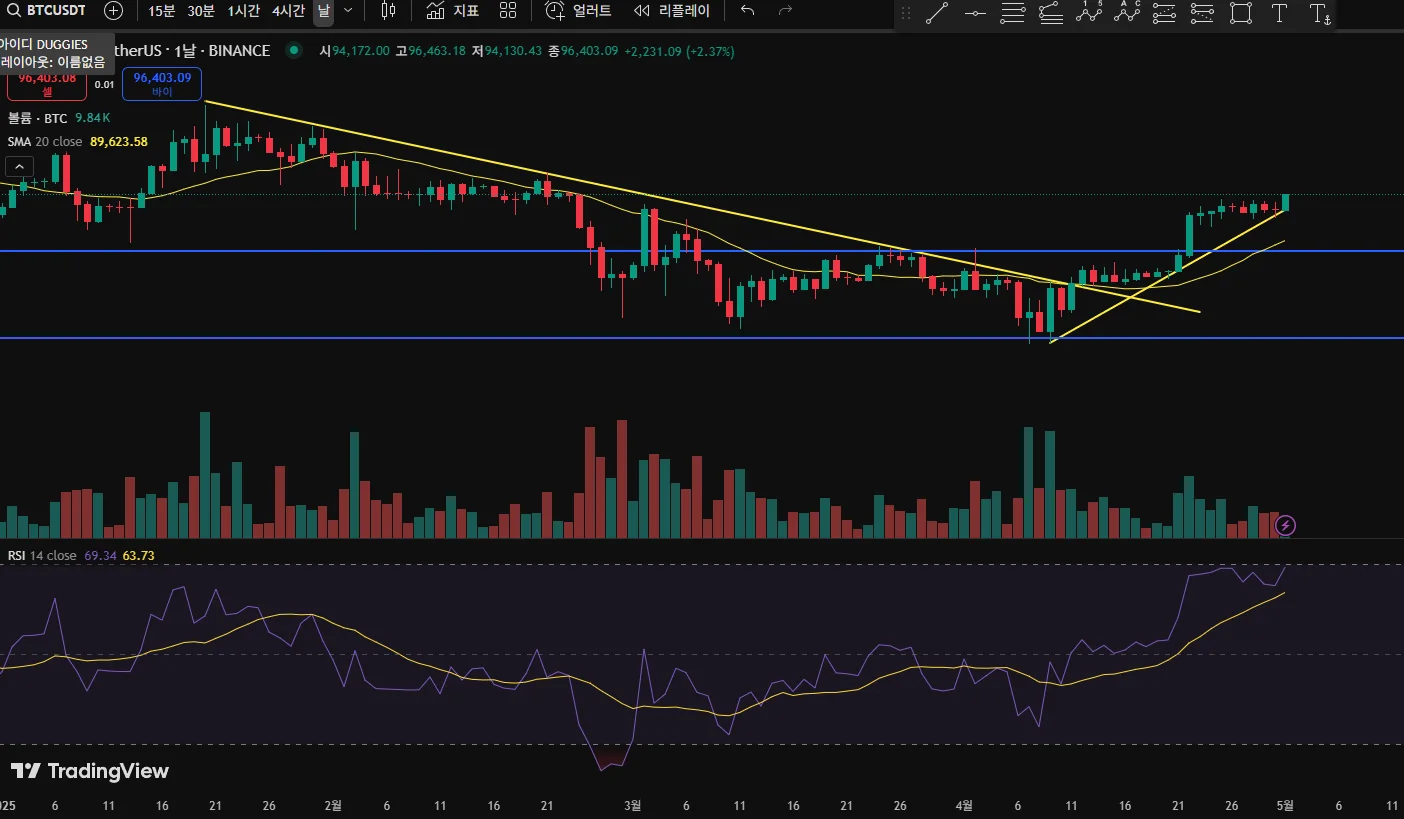The height and width of the screenshot is (819, 1404).
Task: Redo the last chart action
Action: tap(785, 11)
